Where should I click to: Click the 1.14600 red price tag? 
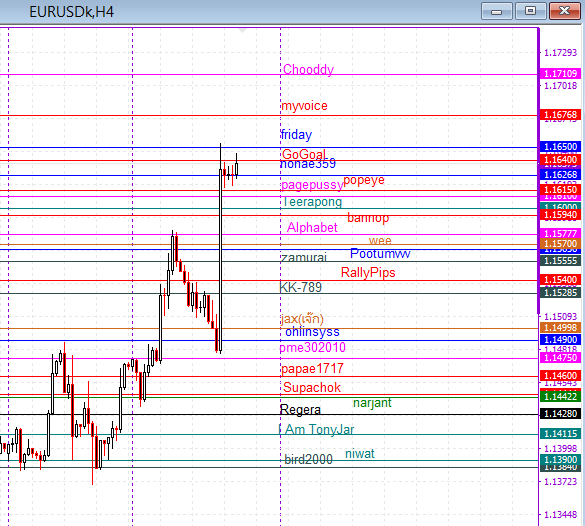(560, 376)
